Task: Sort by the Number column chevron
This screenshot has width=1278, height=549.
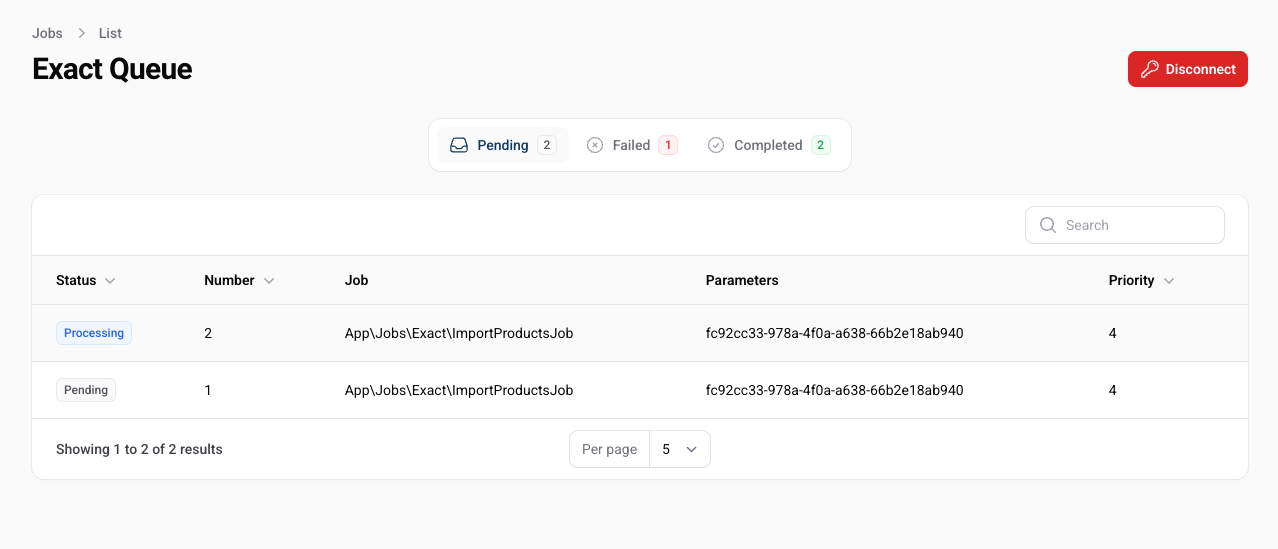Action: click(x=269, y=281)
